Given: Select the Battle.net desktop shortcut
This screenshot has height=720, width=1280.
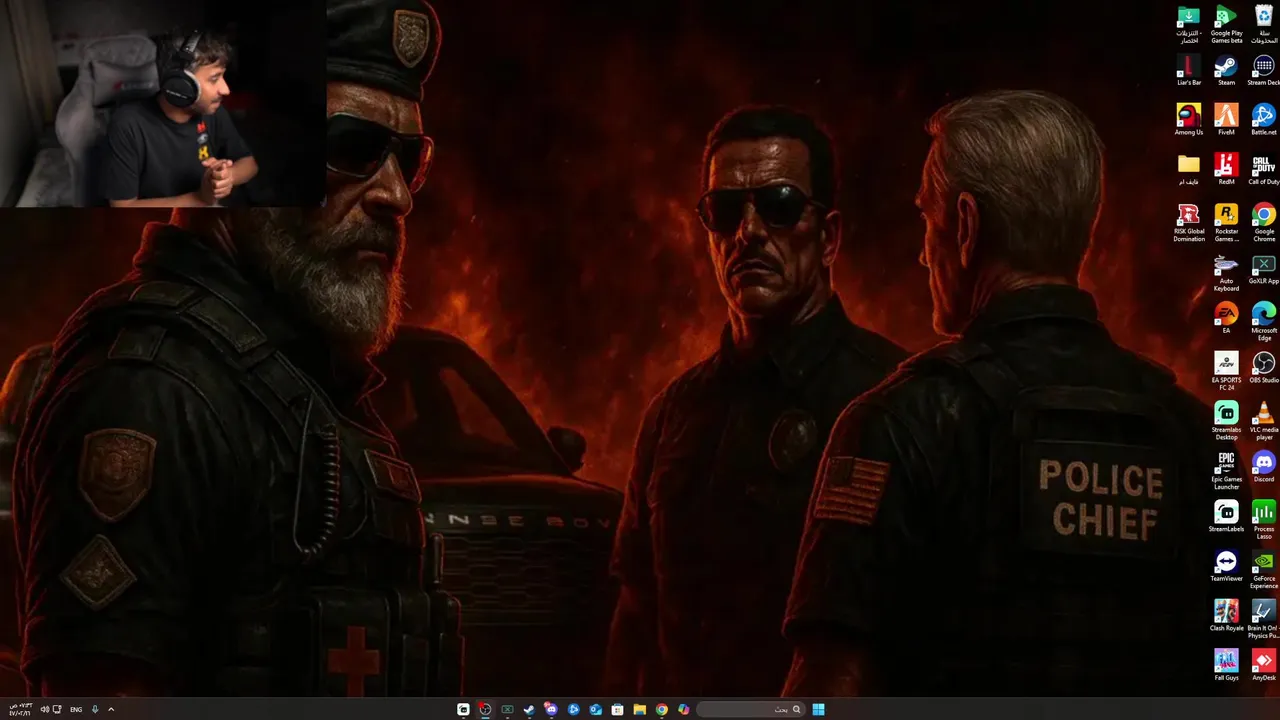Looking at the screenshot, I should click(x=1264, y=120).
